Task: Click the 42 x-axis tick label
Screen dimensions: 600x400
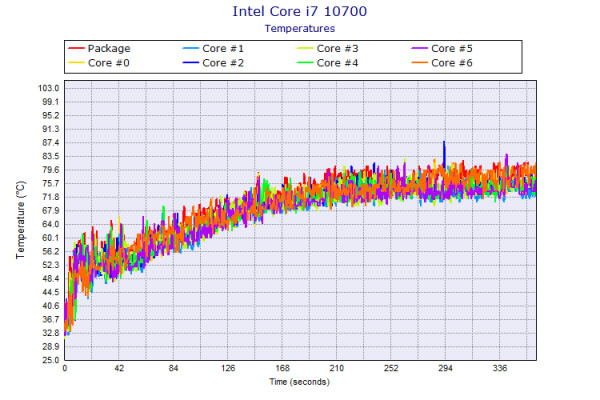Action: (x=119, y=368)
